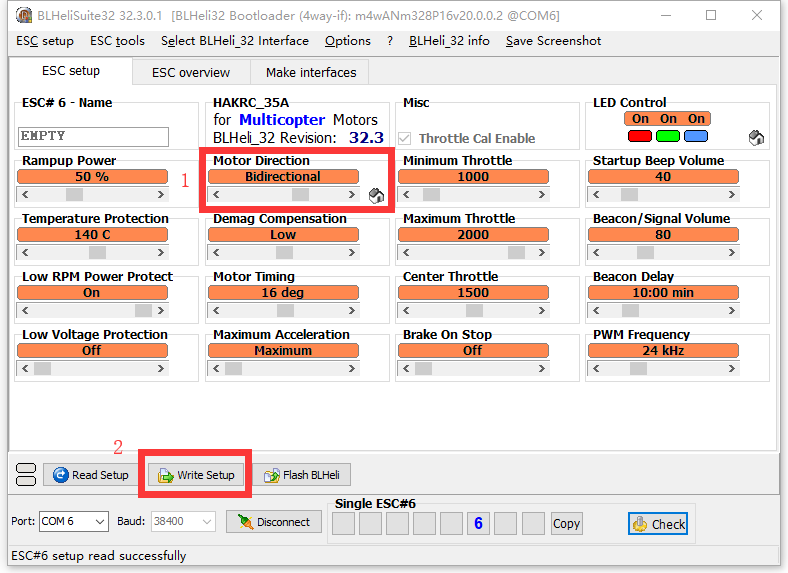Image resolution: width=788 pixels, height=573 pixels.
Task: Increase Temperature Protection right arrow
Action: pyautogui.click(x=161, y=252)
